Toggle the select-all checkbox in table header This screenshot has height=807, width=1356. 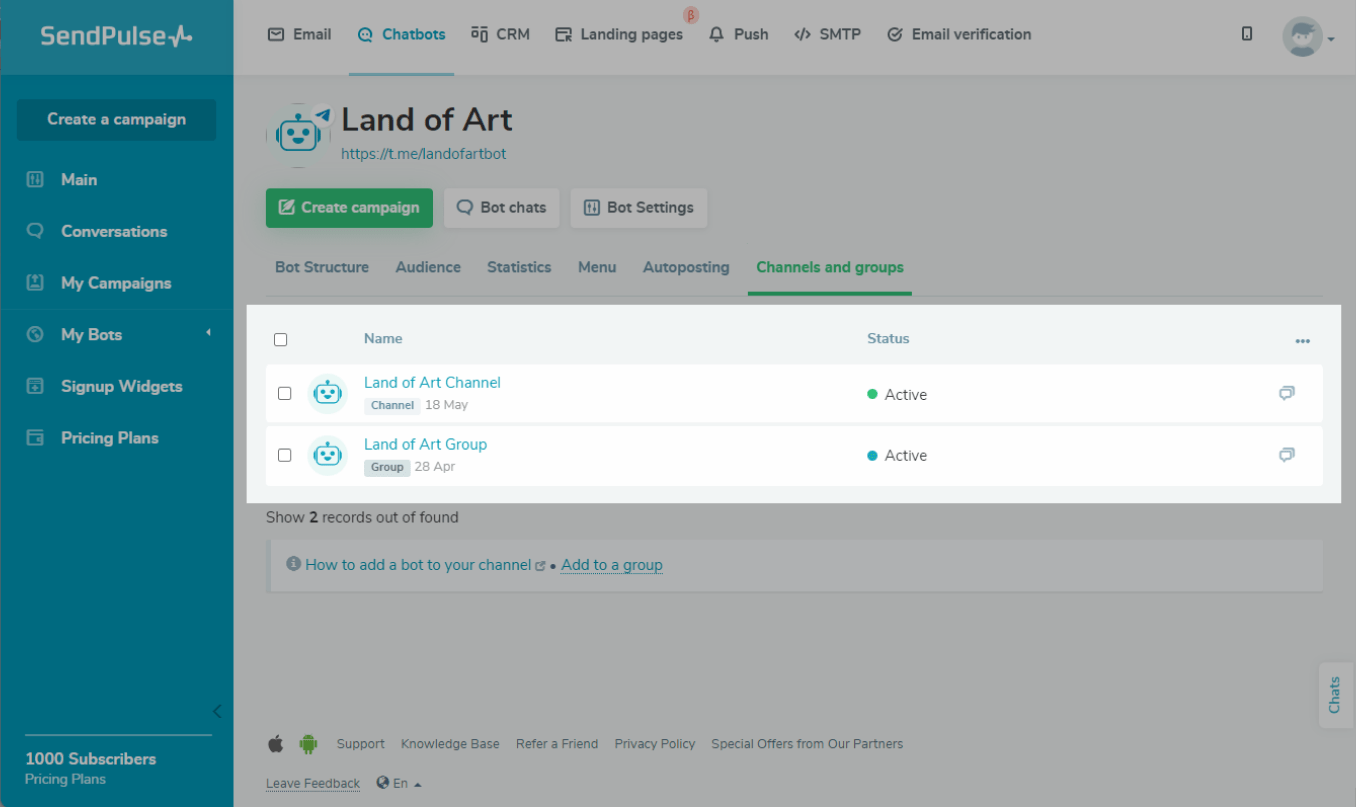(281, 340)
